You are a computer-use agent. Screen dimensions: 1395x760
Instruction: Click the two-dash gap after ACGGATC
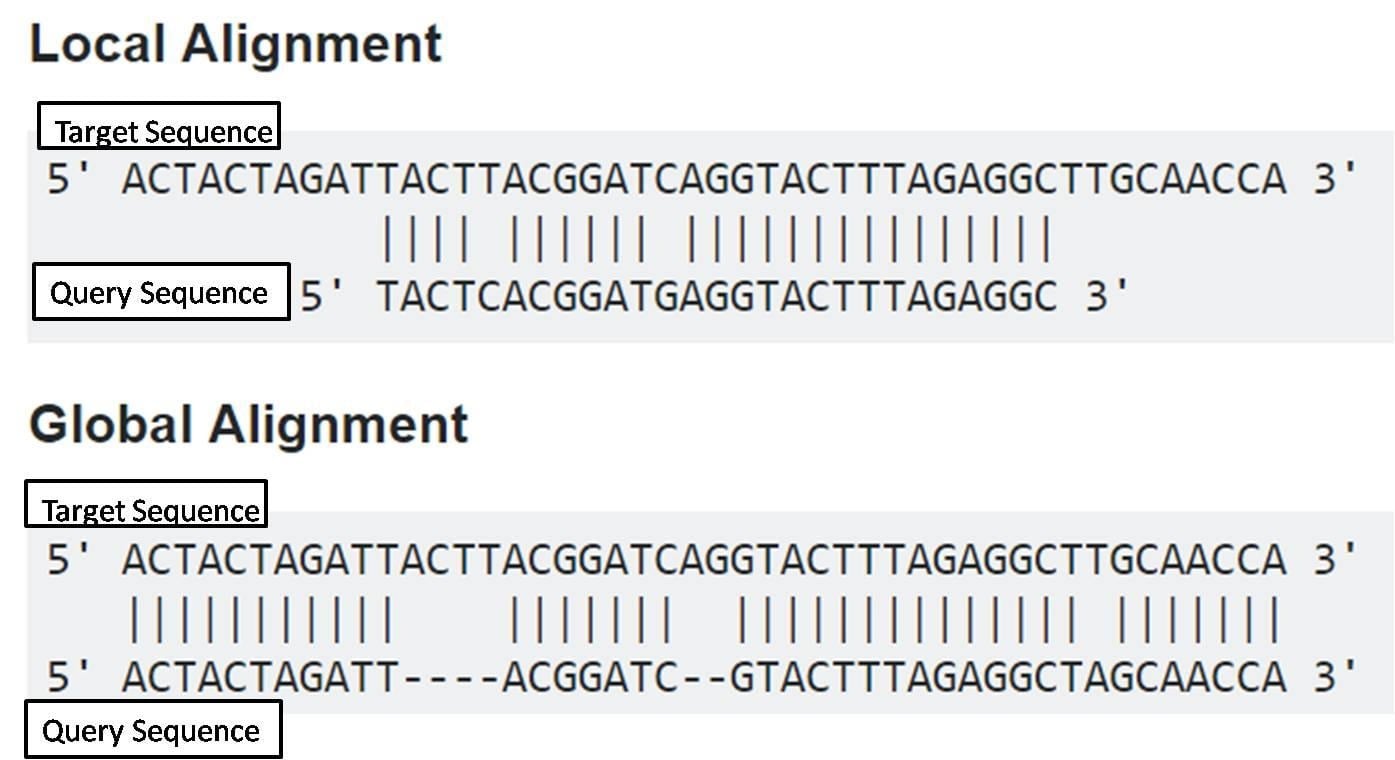[x=705, y=677]
